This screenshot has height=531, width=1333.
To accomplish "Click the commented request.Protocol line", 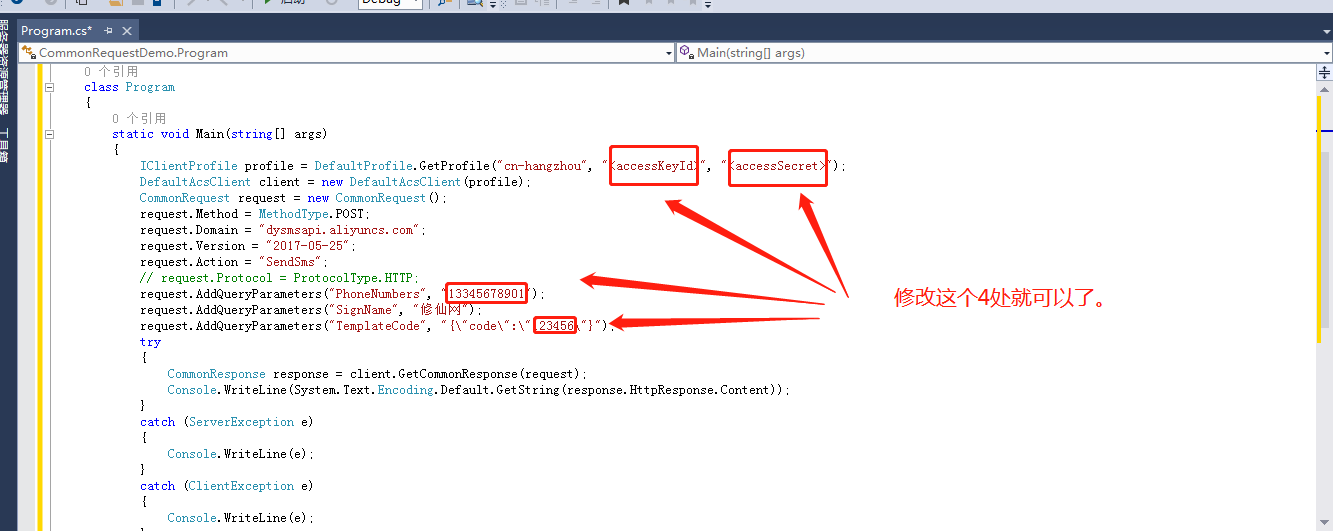I will 280,278.
